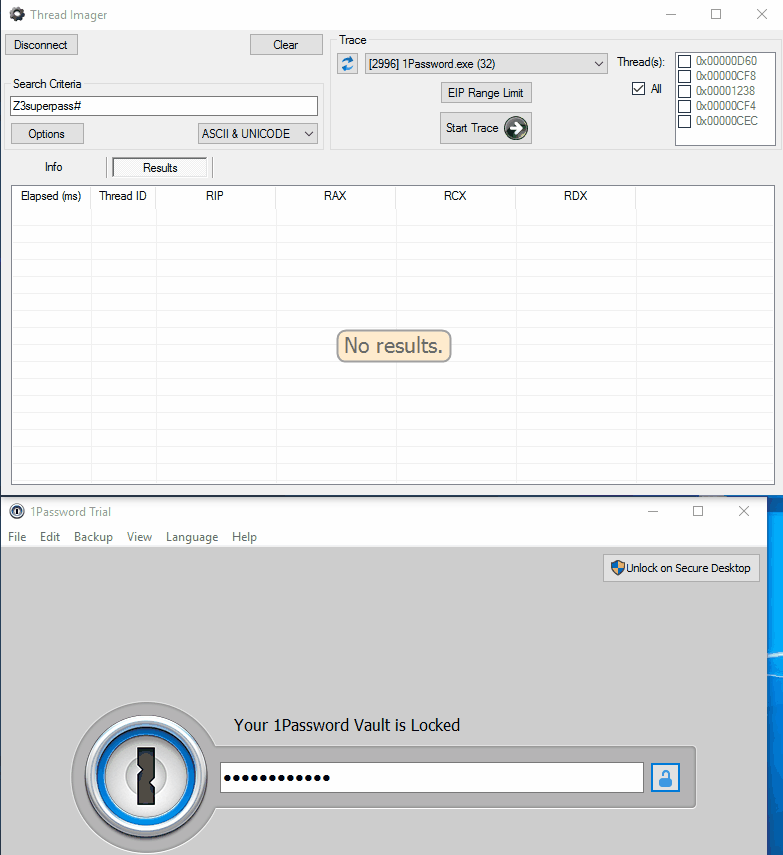Viewport: 783px width, 855px height.
Task: Click the refresh process list icon
Action: pyautogui.click(x=347, y=64)
